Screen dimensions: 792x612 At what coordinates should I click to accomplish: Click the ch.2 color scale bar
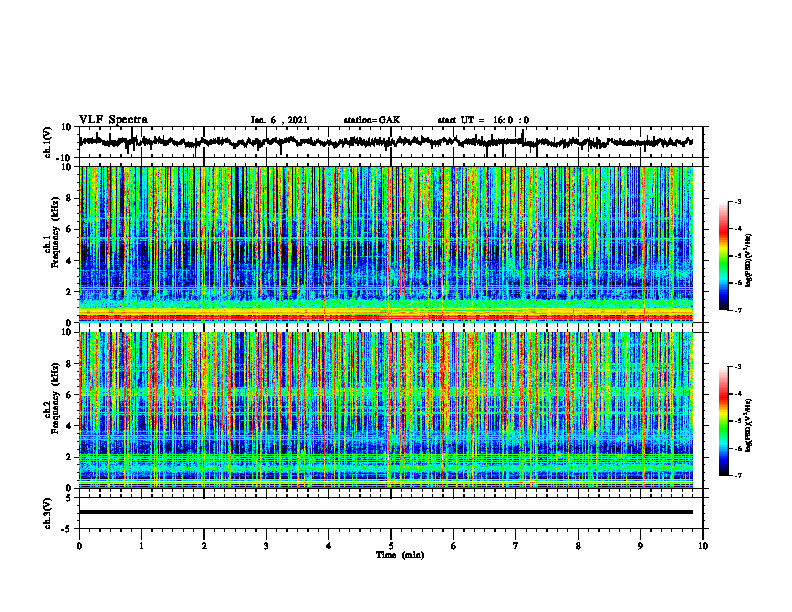point(723,421)
